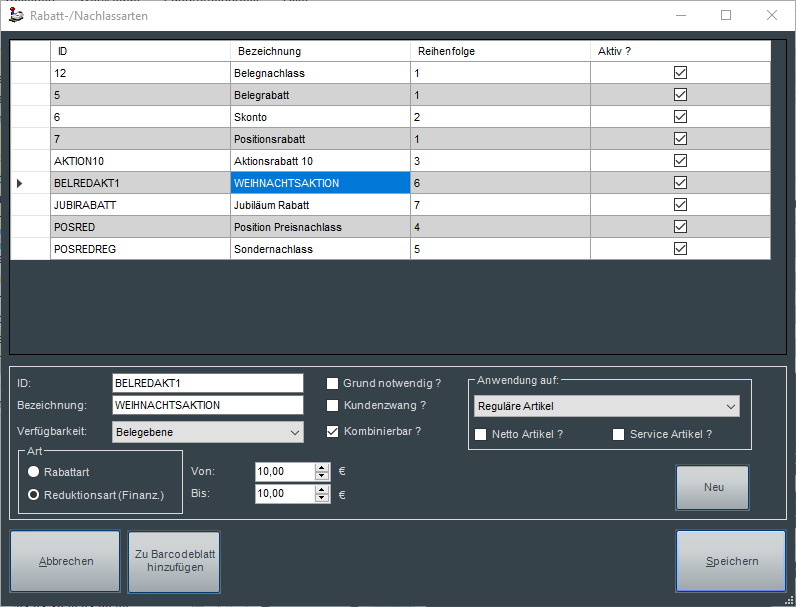796x607 pixels.
Task: Toggle the Aktiv checkbox for Skonto row
Action: point(681,117)
